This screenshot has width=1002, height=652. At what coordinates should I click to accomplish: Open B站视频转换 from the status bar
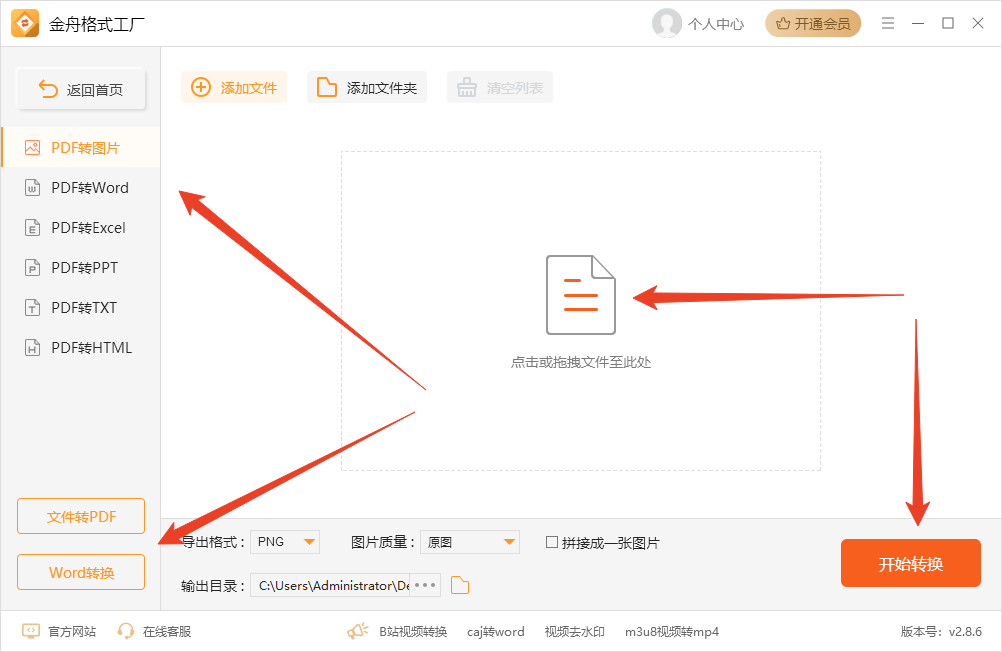click(x=412, y=631)
